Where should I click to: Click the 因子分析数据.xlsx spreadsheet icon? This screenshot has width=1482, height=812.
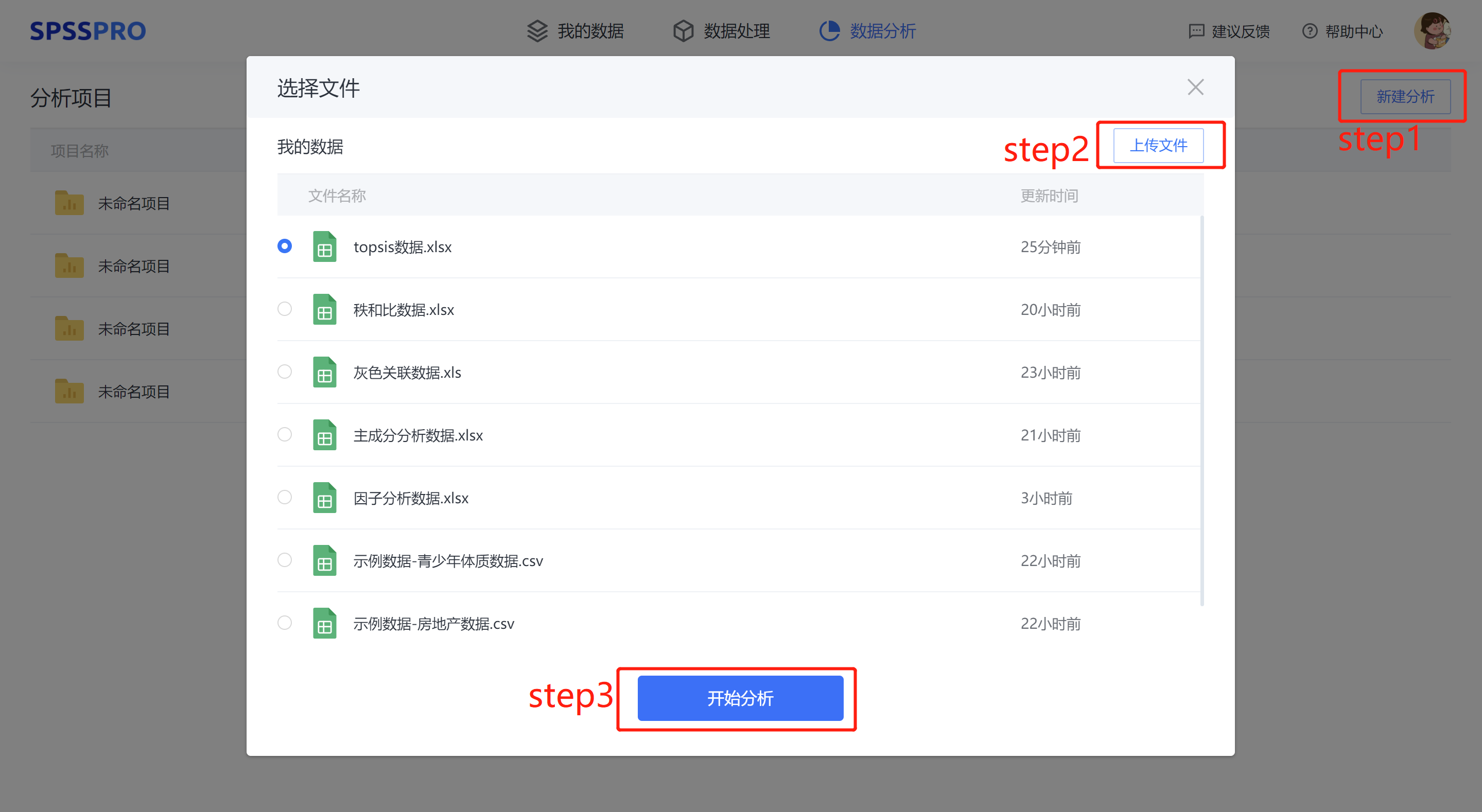324,498
